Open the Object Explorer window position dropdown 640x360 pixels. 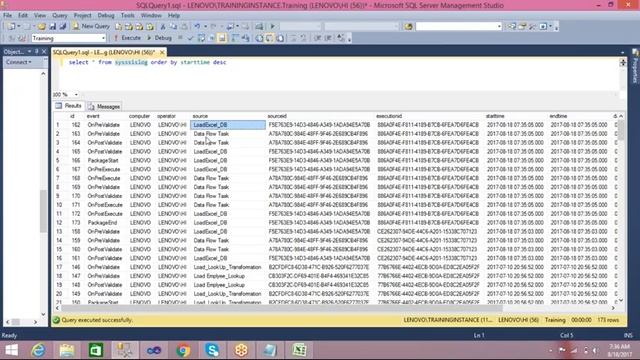[x=29, y=51]
